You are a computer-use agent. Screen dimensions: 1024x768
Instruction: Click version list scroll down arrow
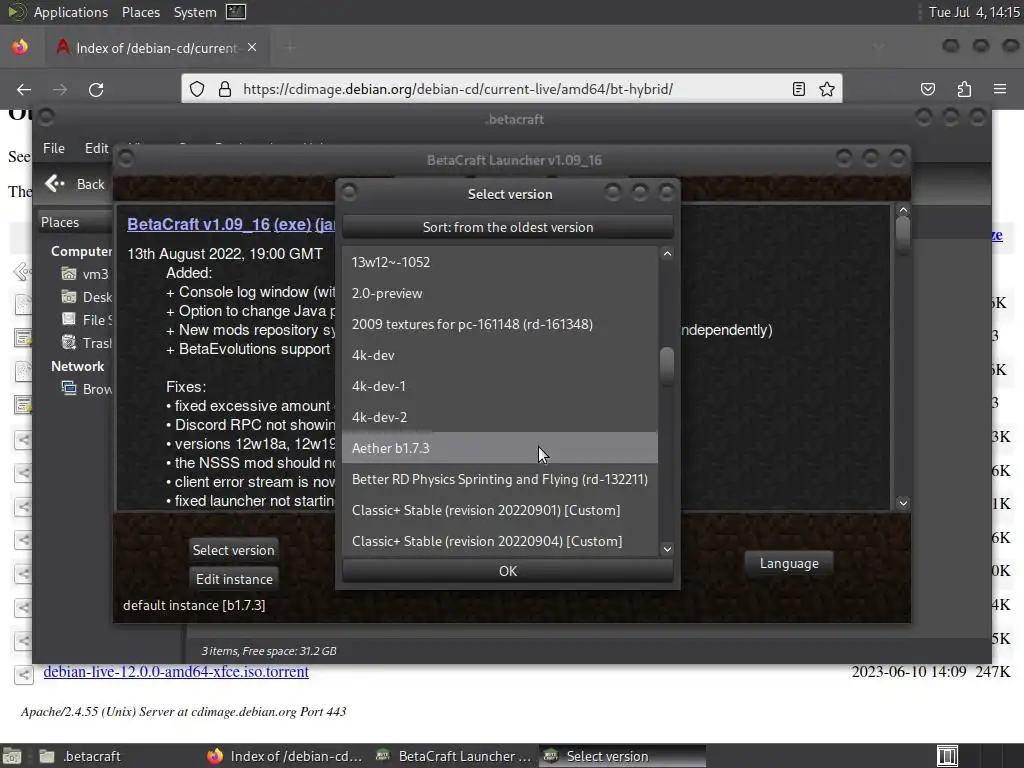click(x=667, y=549)
